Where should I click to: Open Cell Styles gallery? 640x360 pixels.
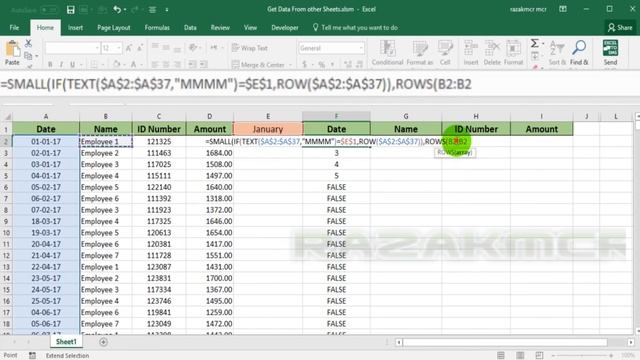point(445,53)
